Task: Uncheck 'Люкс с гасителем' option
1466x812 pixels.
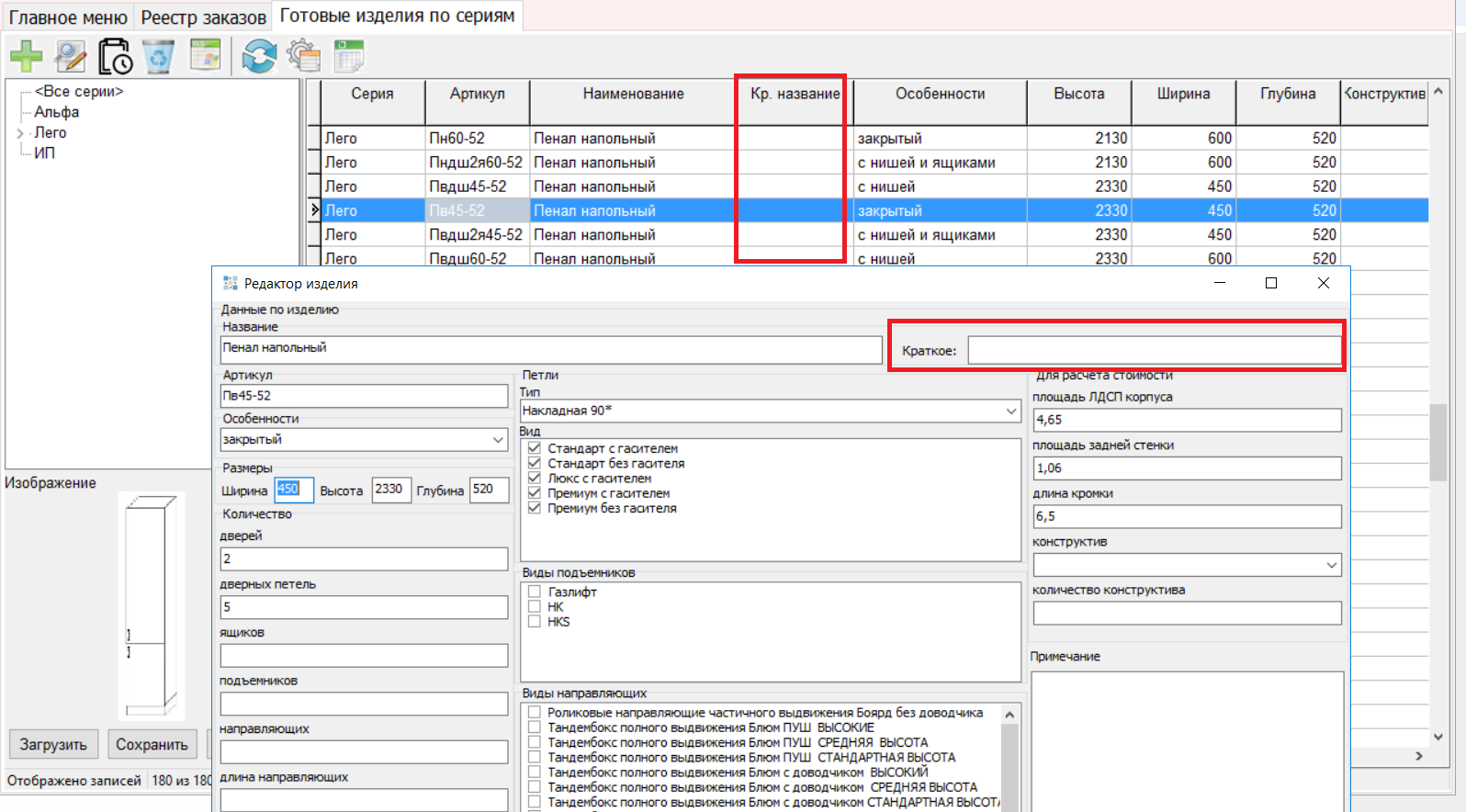Action: [x=535, y=478]
